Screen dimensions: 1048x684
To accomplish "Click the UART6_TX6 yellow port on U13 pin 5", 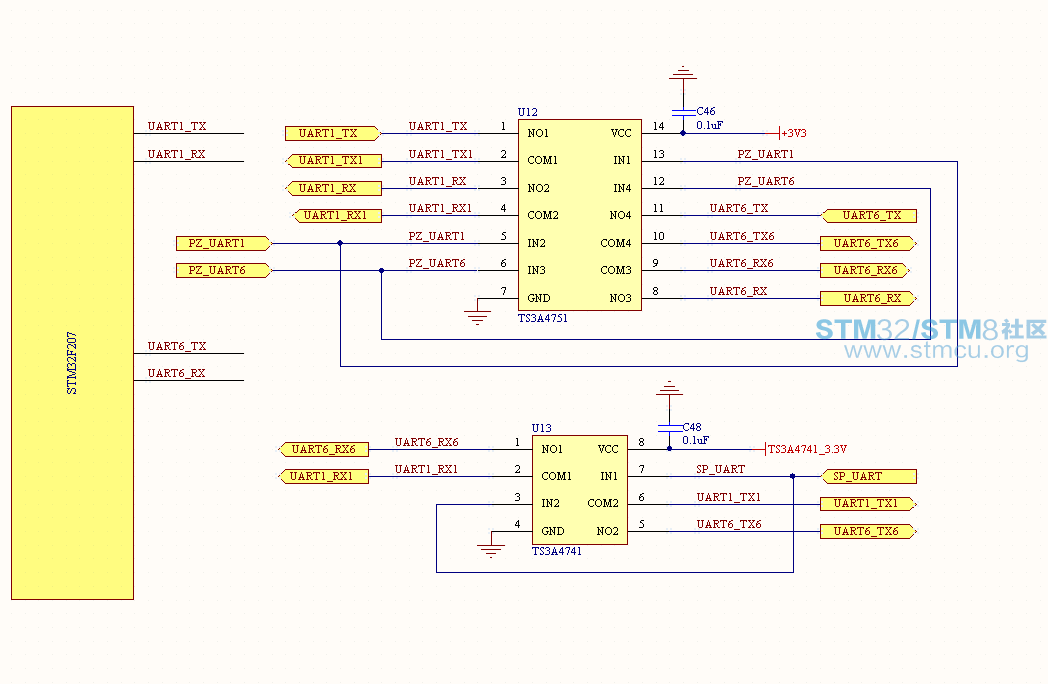I will 868,532.
